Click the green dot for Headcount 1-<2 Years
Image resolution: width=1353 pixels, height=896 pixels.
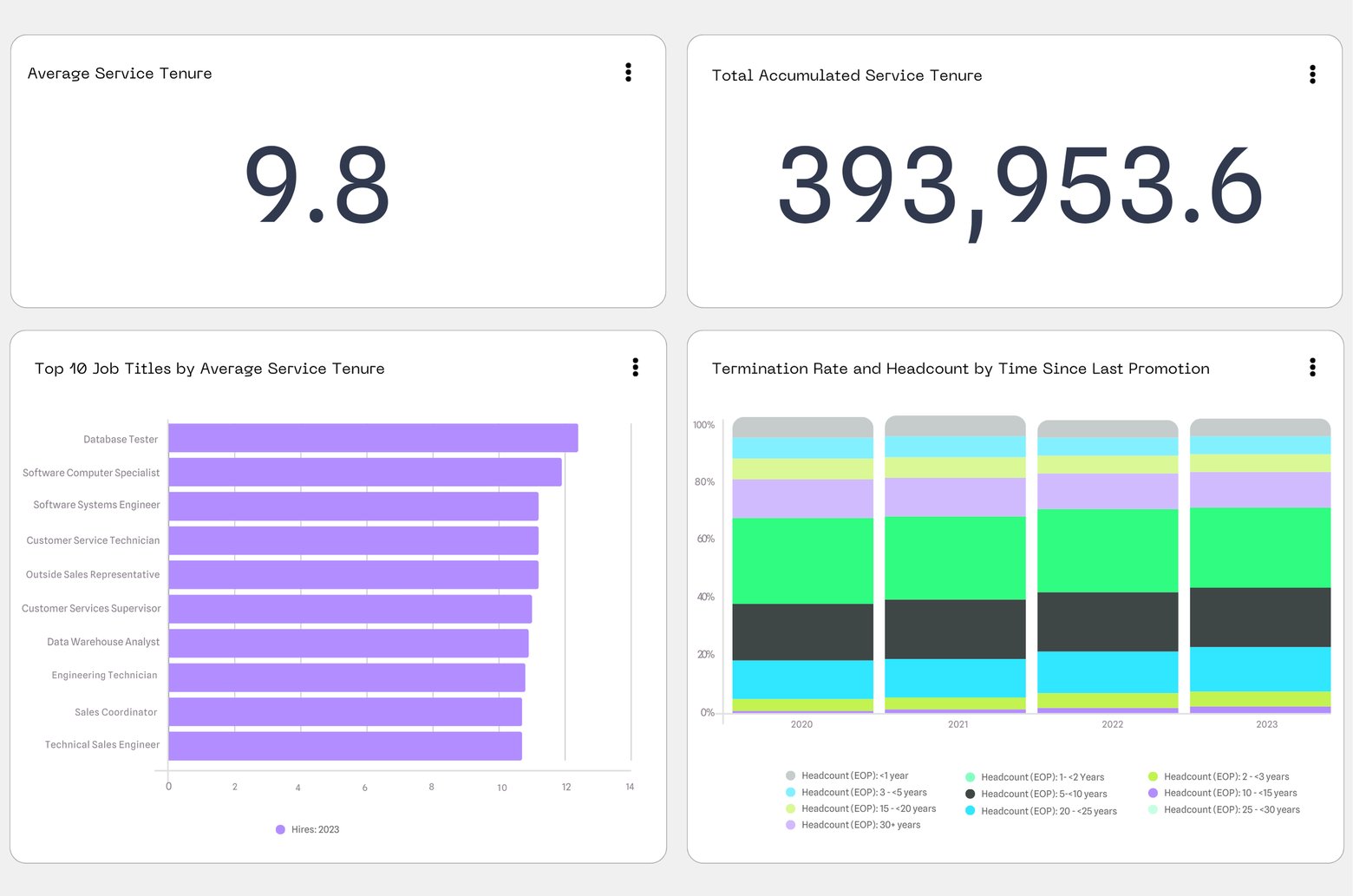(x=971, y=777)
